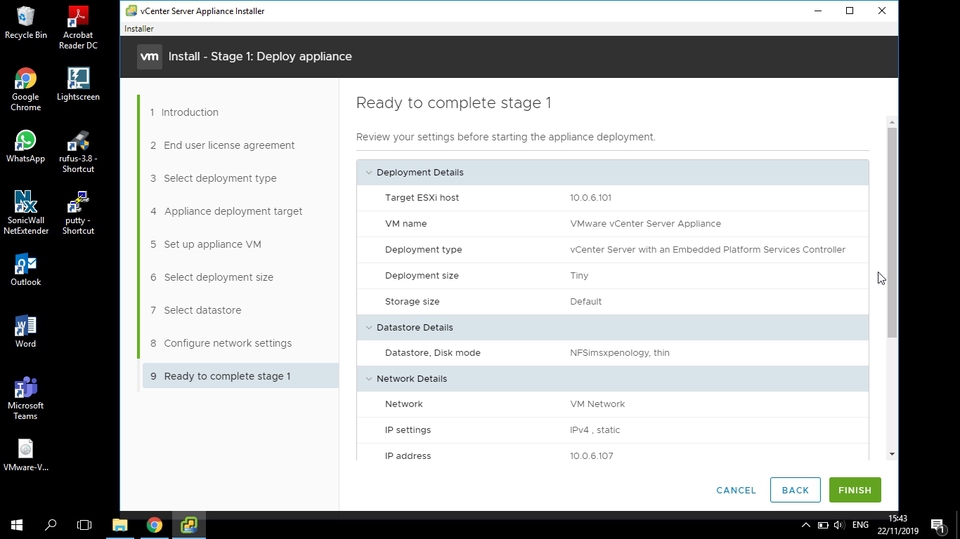Select the Lightscreen desktop icon
Screen dimensions: 960x539
[x=78, y=85]
